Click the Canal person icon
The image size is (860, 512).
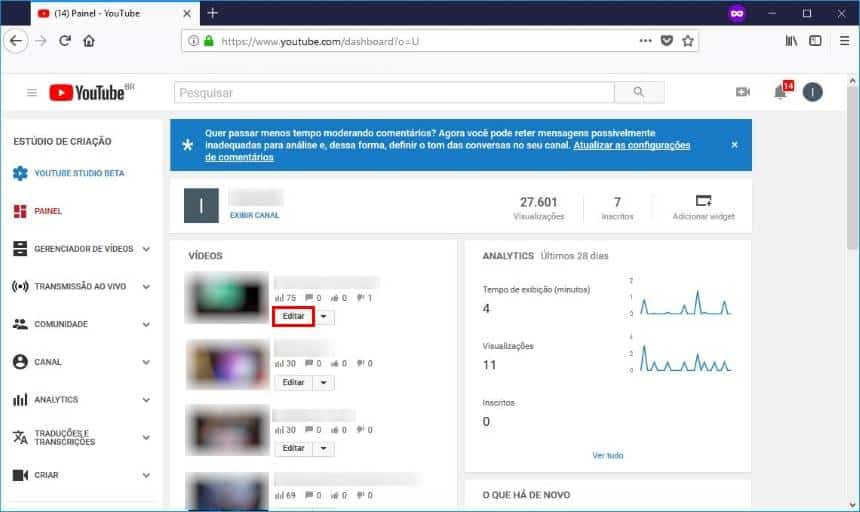pos(20,362)
